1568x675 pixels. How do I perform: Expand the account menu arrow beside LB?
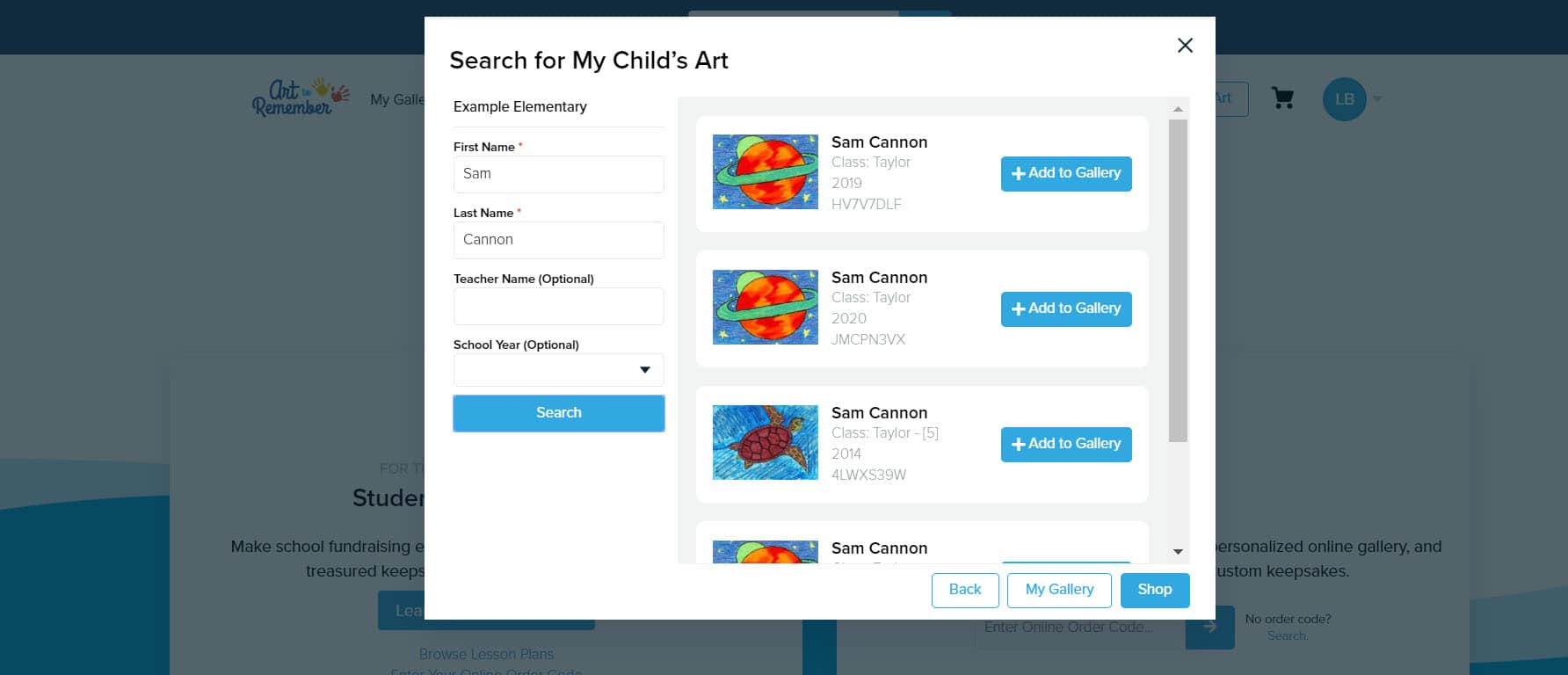coord(1377,99)
